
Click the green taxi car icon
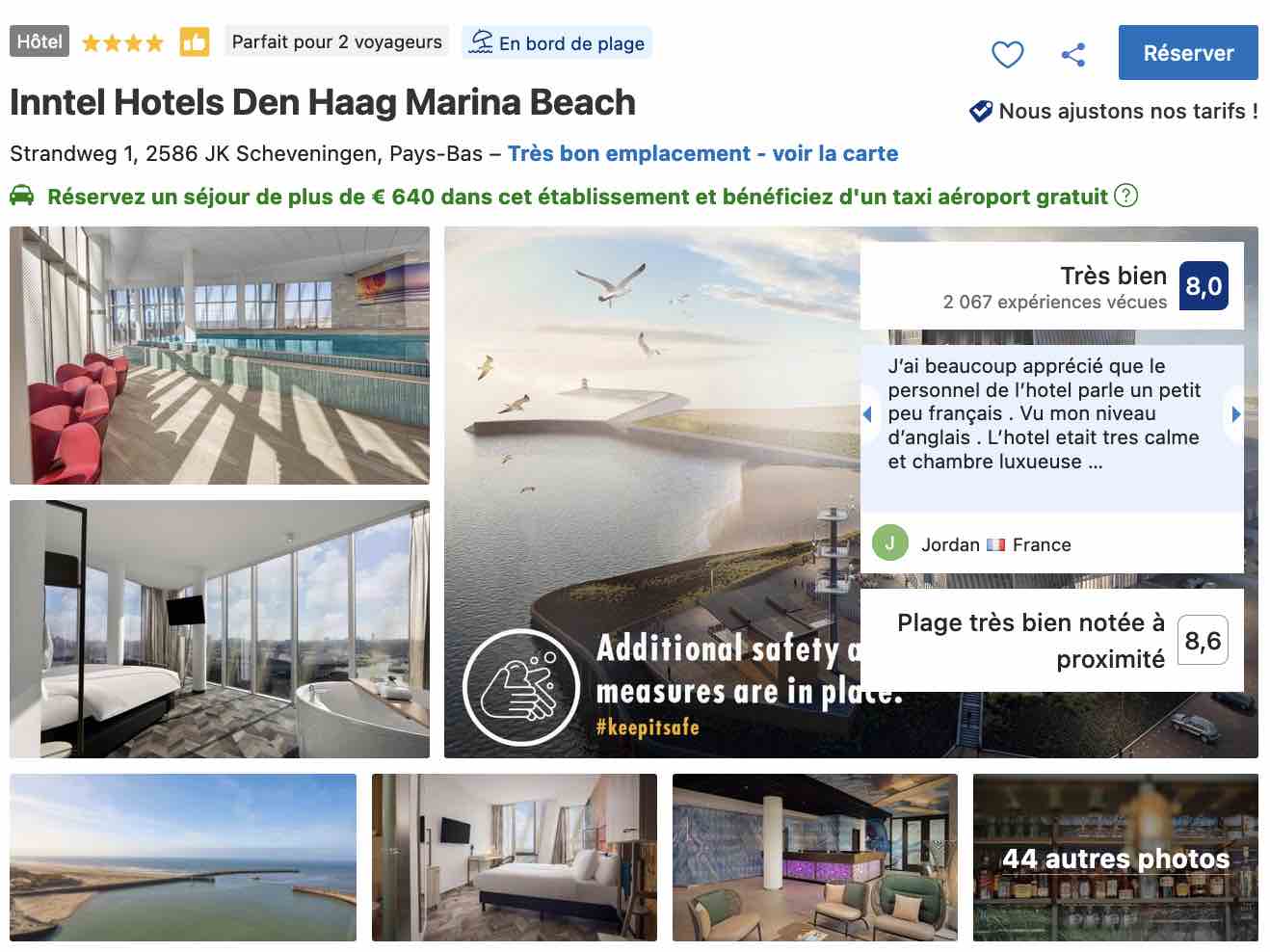coord(22,196)
